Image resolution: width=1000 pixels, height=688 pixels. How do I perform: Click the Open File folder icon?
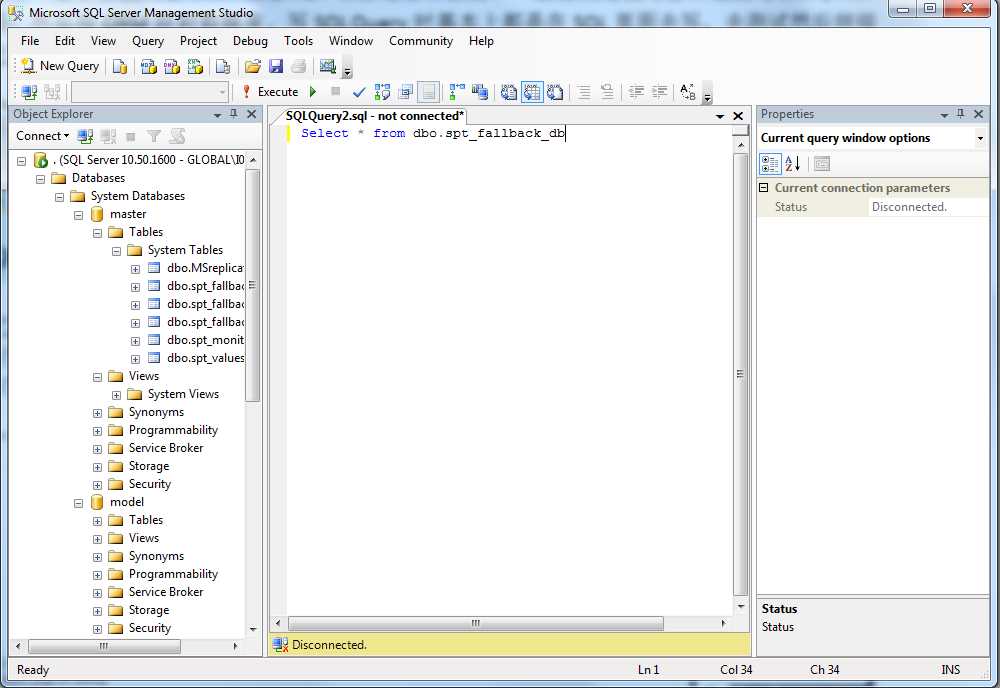(x=253, y=66)
